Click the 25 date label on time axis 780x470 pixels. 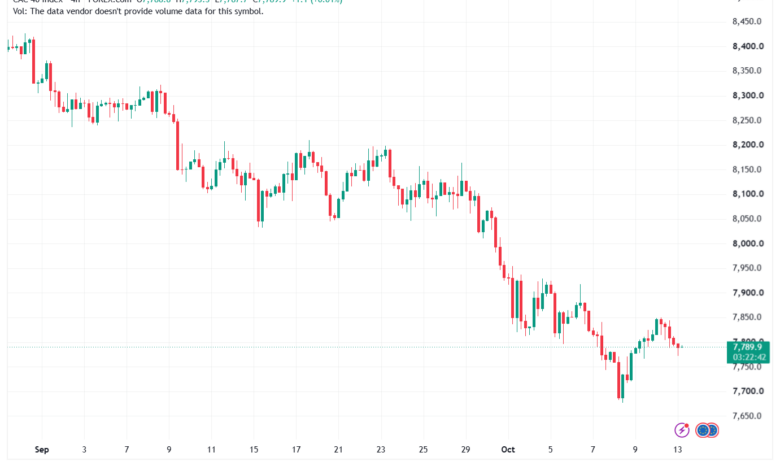pyautogui.click(x=423, y=449)
